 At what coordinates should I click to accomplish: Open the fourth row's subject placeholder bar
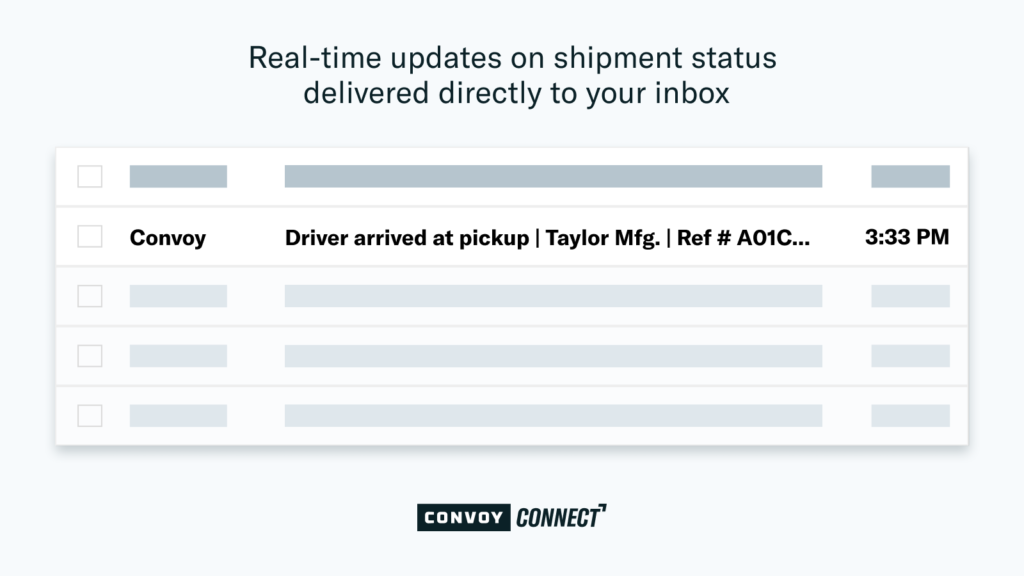click(x=553, y=356)
